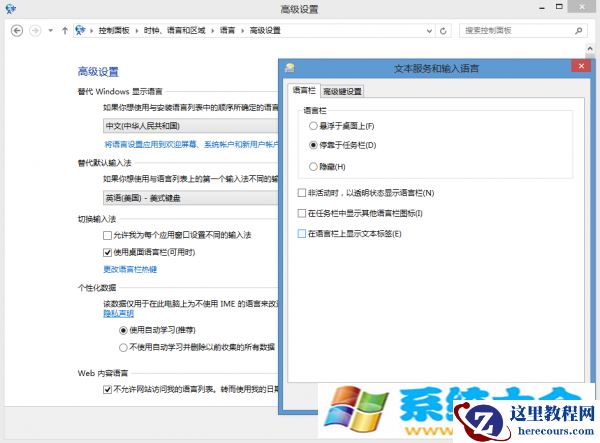600x443 pixels.
Task: Click the search magnifier icon
Action: tap(579, 31)
